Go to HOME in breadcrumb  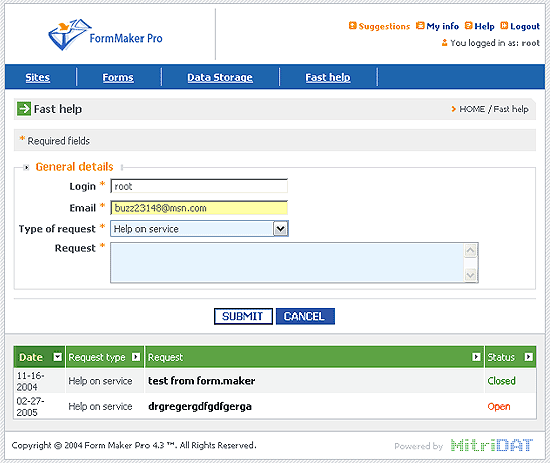[x=472, y=109]
